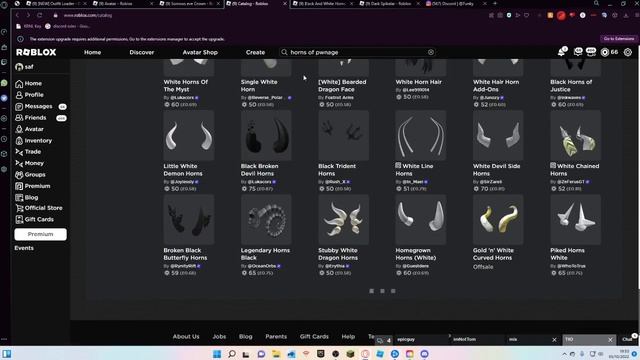Click the white Premium button in sidebar
Image resolution: width=640 pixels, height=360 pixels.
point(40,234)
